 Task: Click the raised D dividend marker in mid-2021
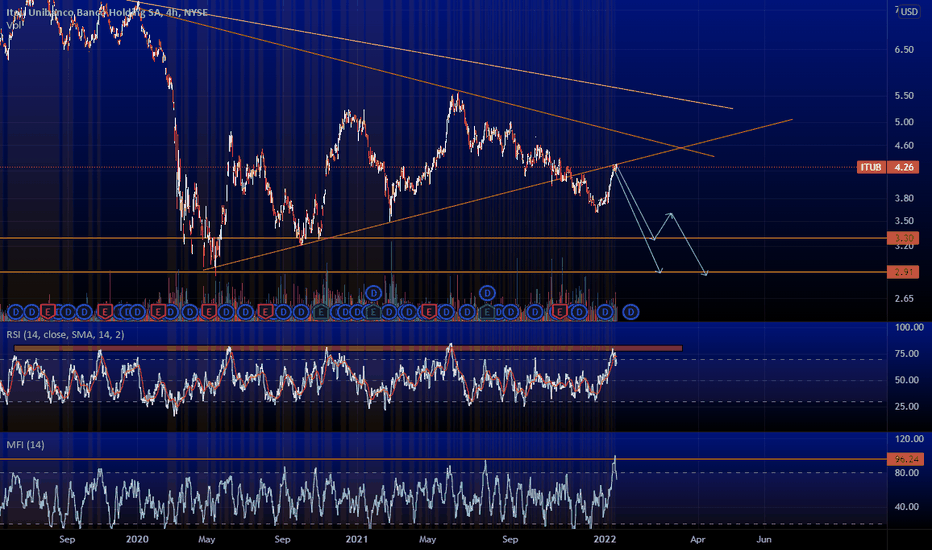487,293
